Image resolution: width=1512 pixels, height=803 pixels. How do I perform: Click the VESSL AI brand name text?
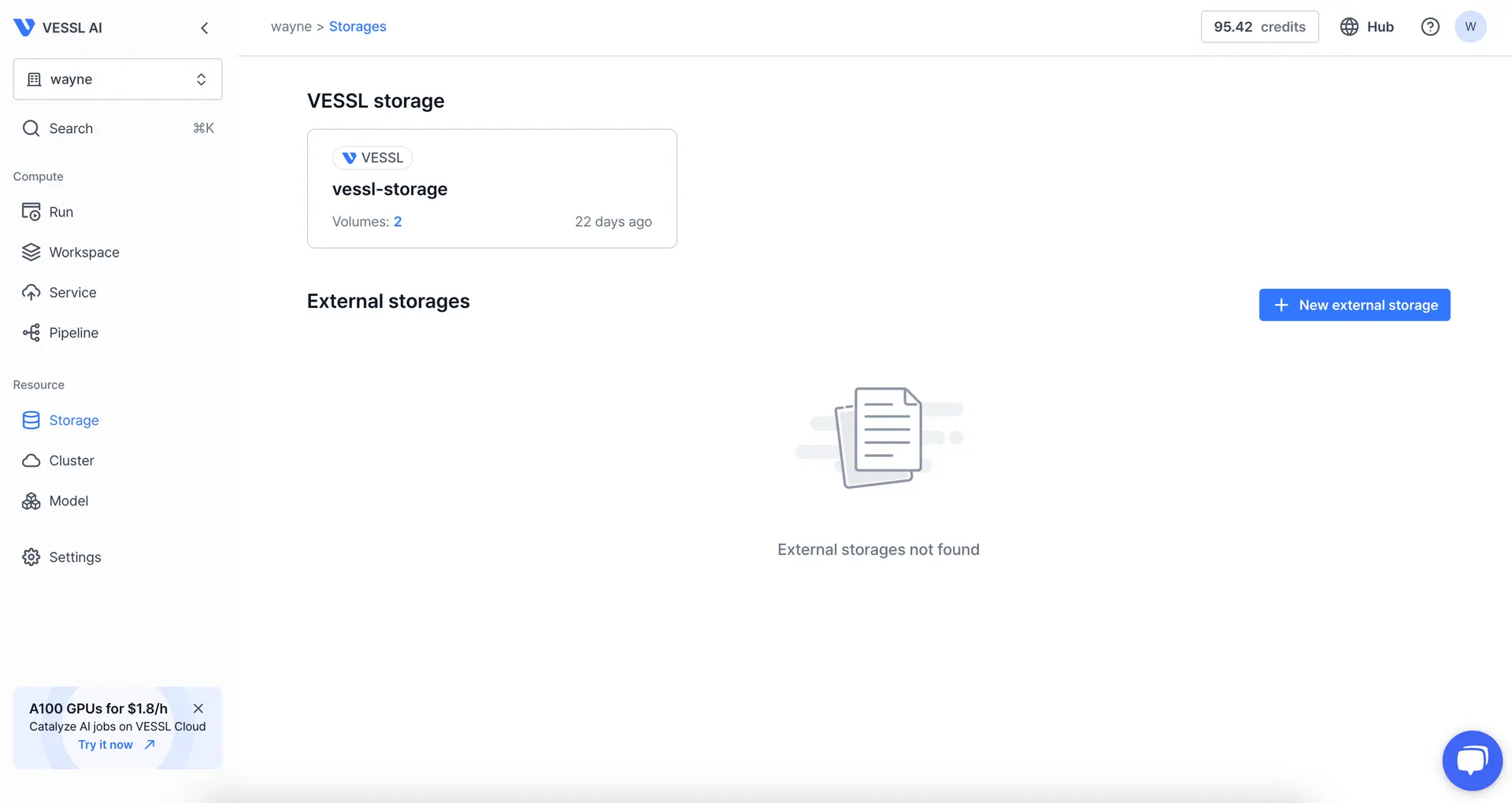(x=72, y=28)
